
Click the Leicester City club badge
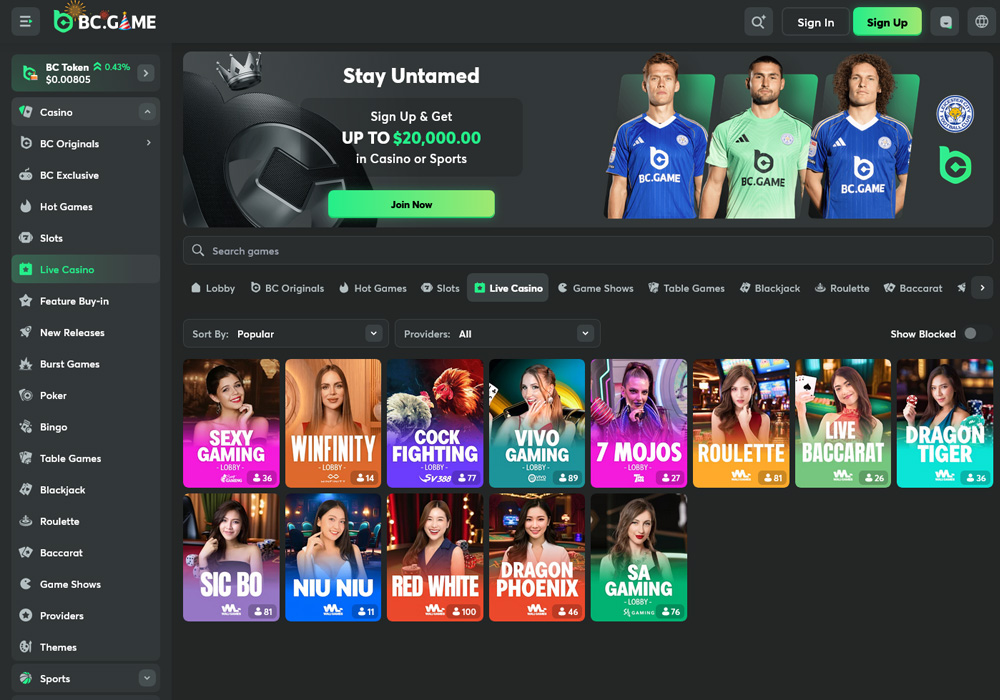point(955,115)
